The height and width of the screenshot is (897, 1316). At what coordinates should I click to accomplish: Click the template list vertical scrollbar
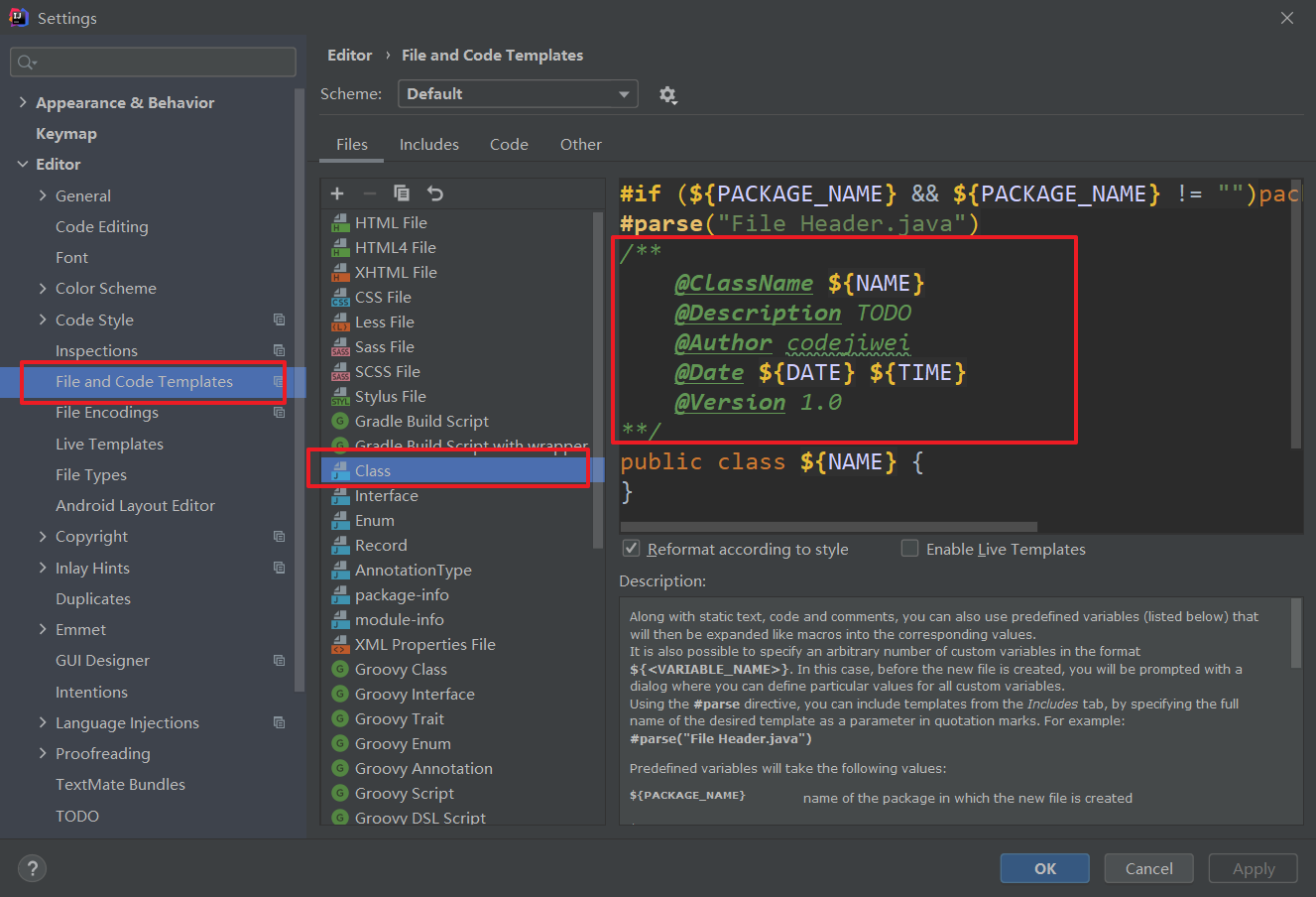[x=598, y=379]
